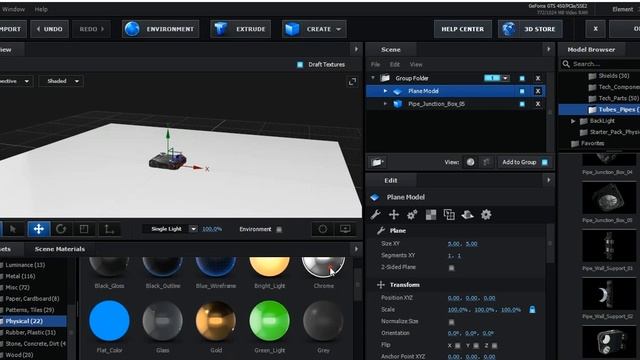Toggle Group Folder visibility square
The image size is (640, 360).
[x=522, y=78]
